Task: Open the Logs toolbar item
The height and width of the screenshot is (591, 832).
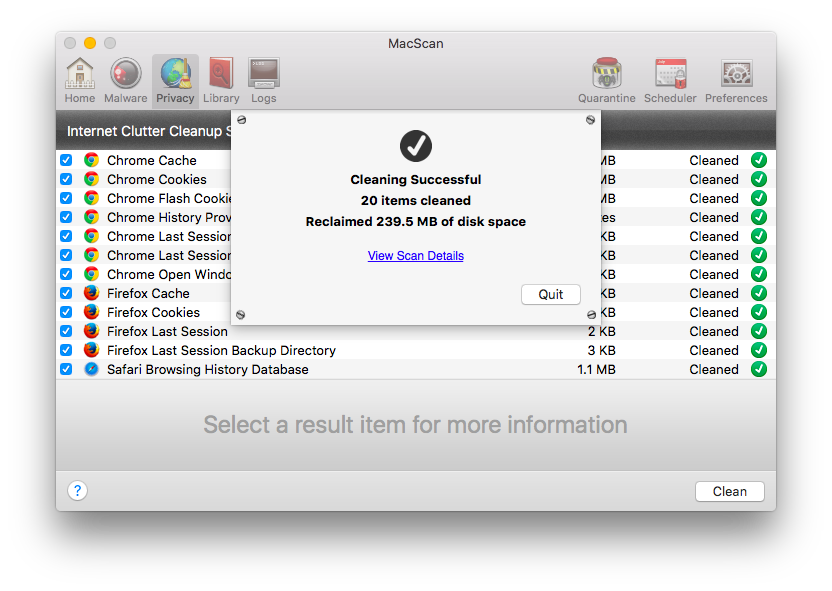Action: pyautogui.click(x=264, y=81)
